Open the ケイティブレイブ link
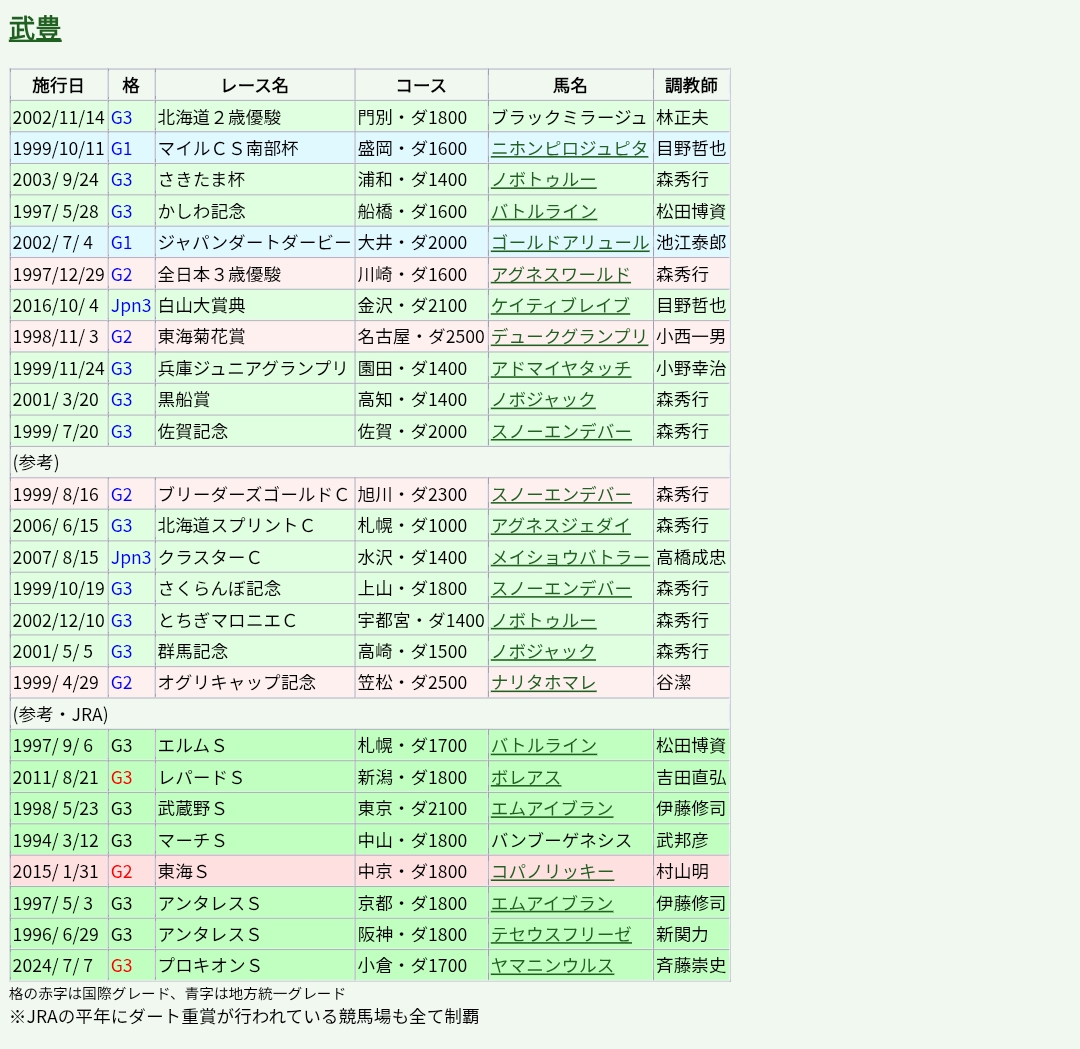Viewport: 1080px width, 1049px height. click(x=560, y=306)
